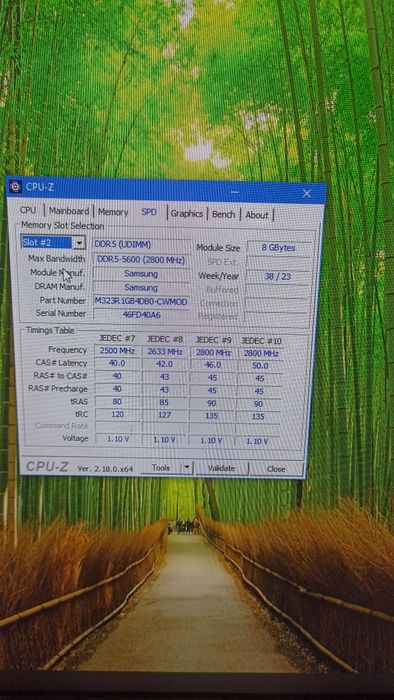Click the CAS# Latency 42.0 cell
394x700 pixels.
pos(165,364)
